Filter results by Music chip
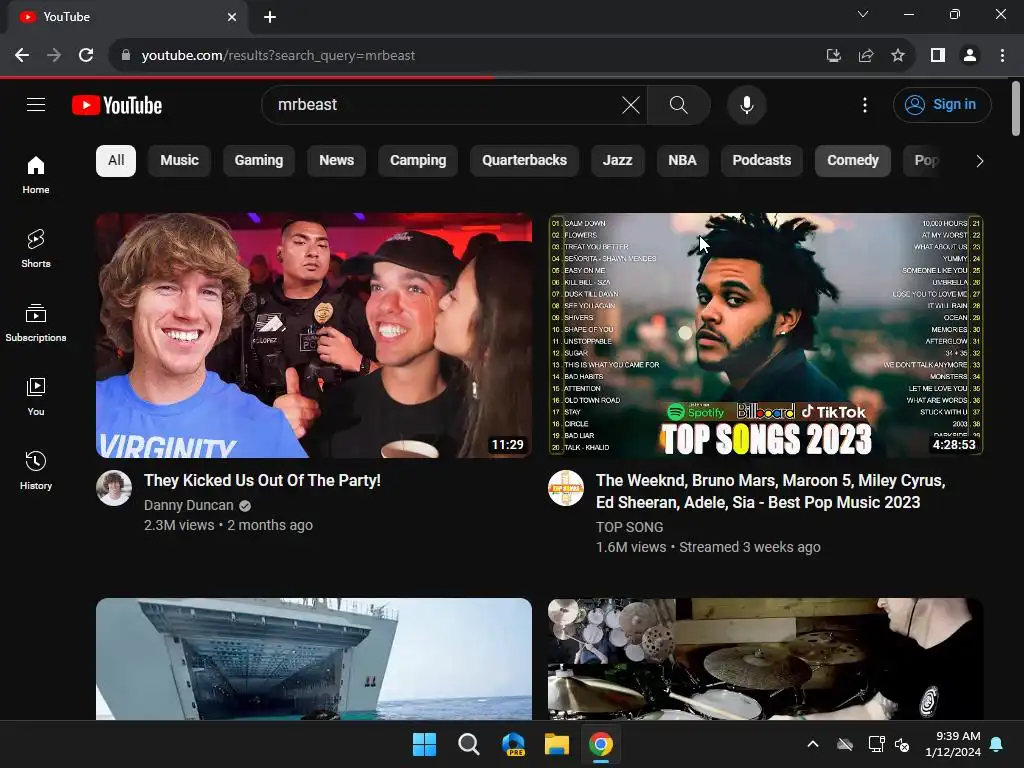1024x768 pixels. click(x=180, y=161)
